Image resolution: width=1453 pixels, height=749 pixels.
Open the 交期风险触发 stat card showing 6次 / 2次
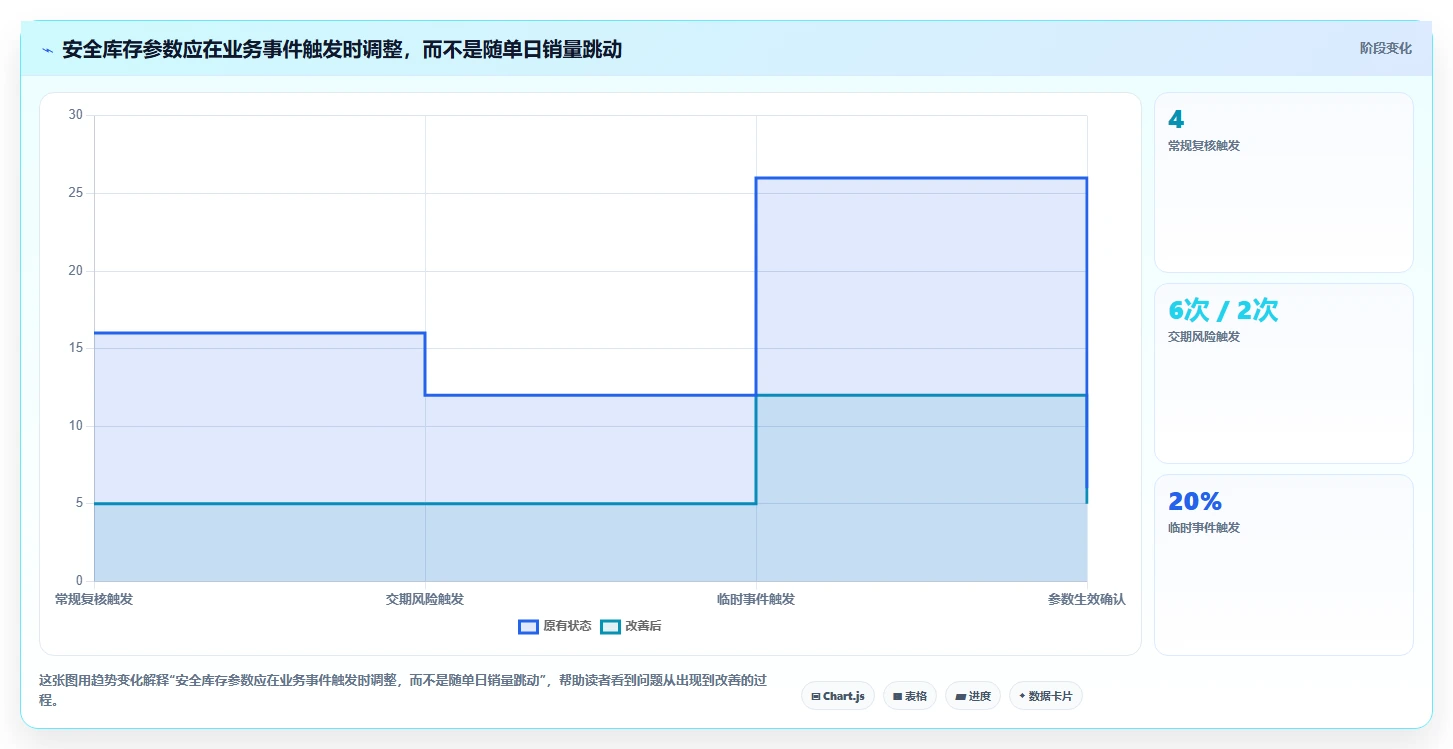[1284, 373]
